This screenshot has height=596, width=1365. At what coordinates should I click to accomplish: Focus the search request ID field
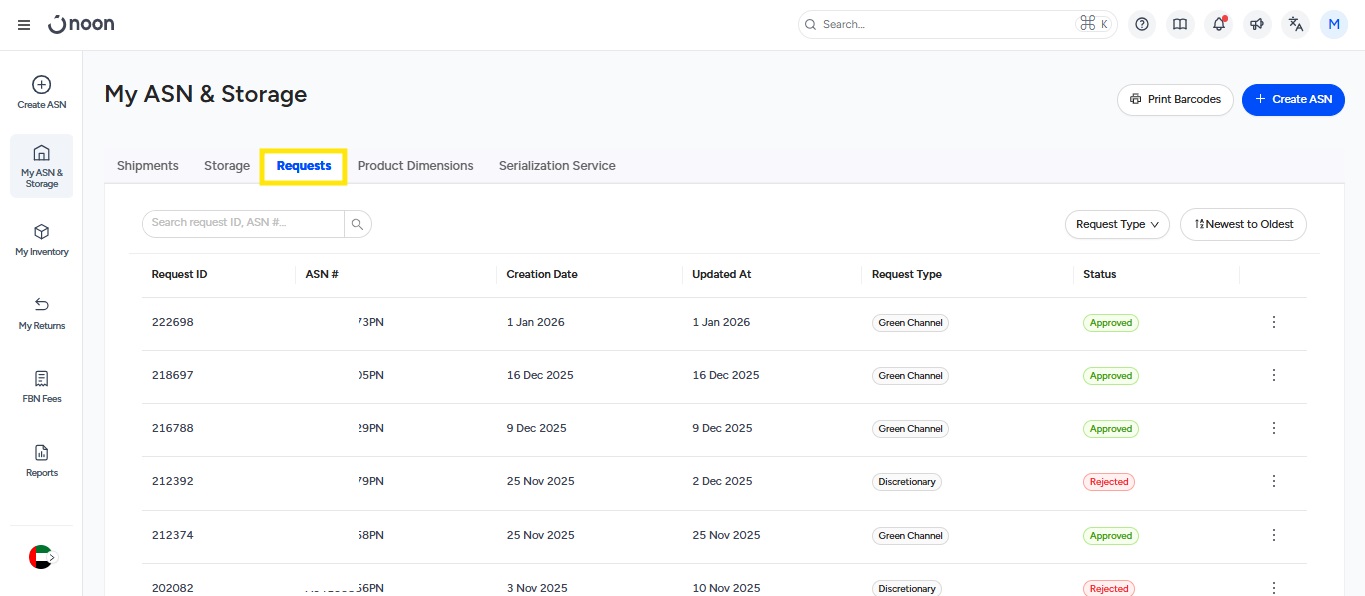click(243, 223)
